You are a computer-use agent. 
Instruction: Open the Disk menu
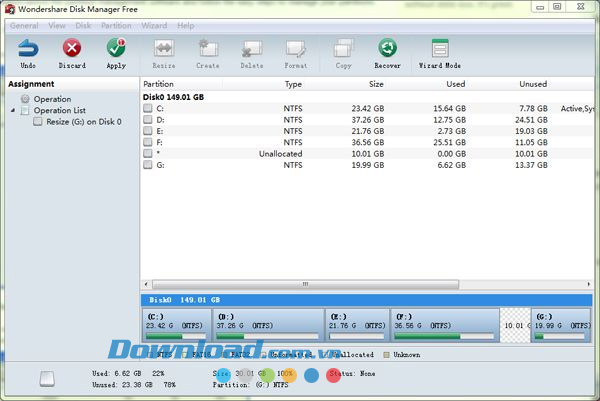click(83, 26)
